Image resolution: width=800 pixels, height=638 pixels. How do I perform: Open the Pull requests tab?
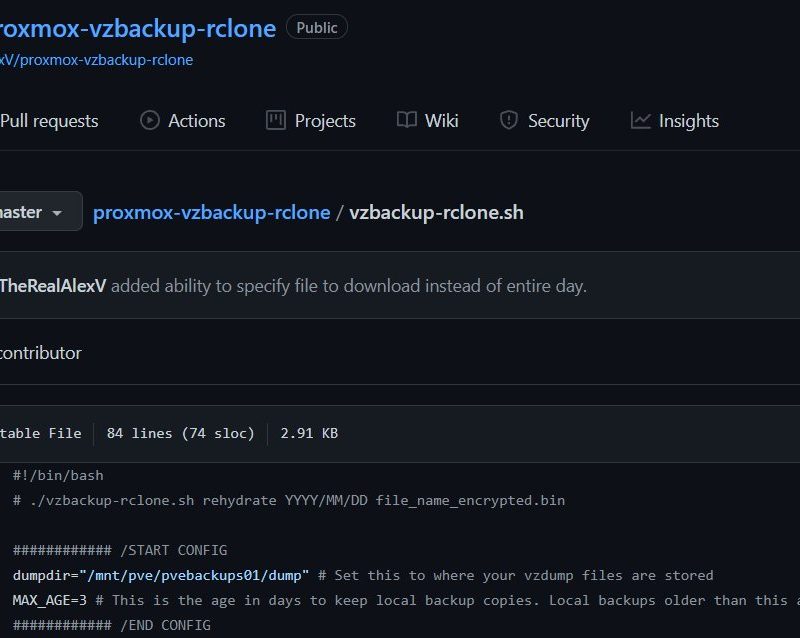(49, 121)
